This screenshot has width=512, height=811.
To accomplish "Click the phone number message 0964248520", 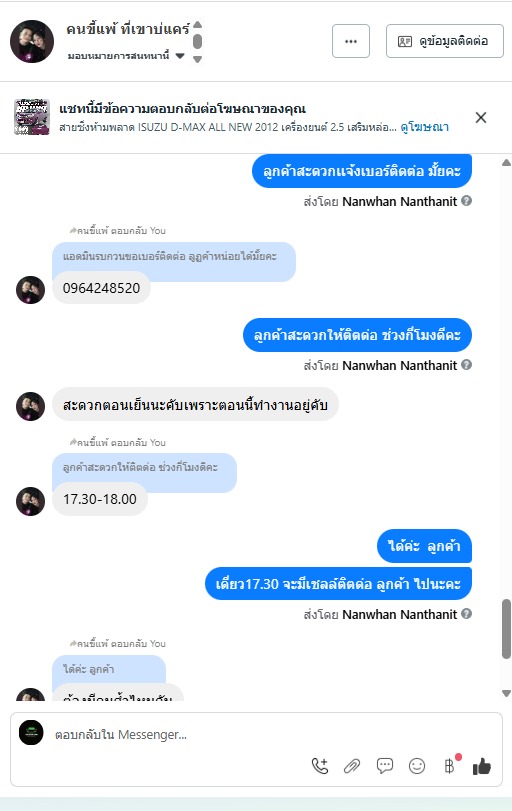I will click(101, 288).
